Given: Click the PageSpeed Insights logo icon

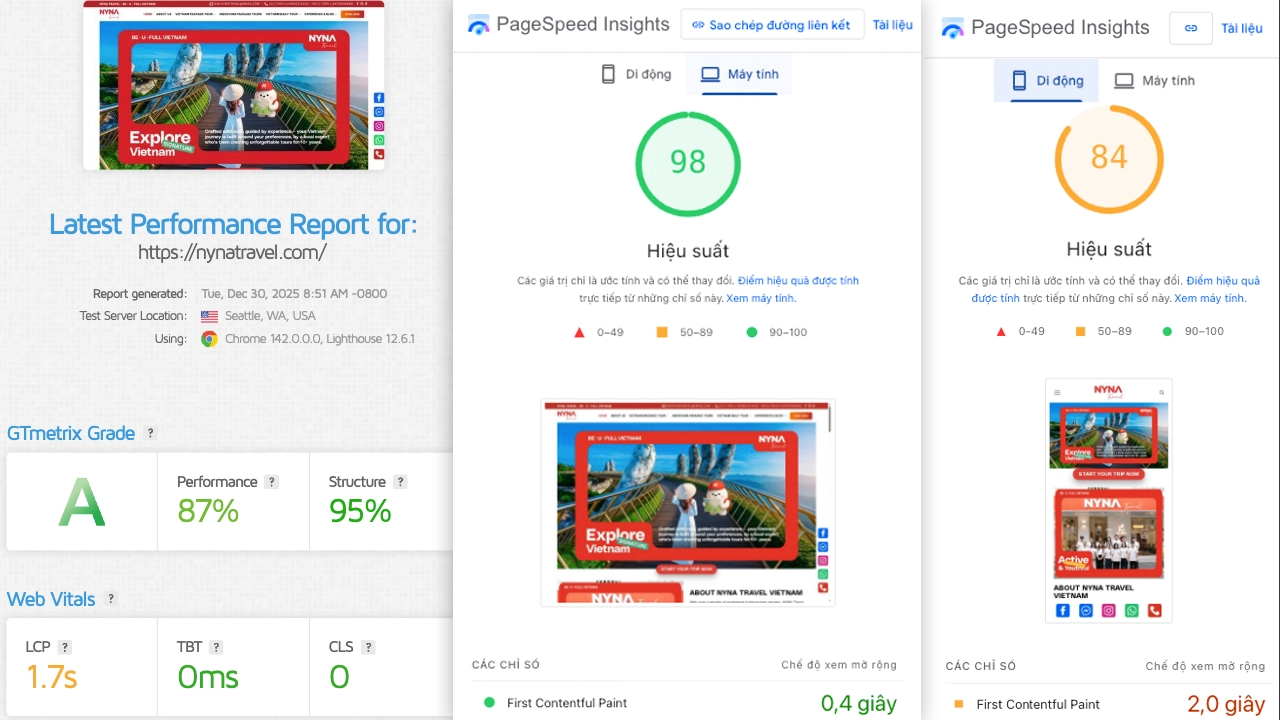Looking at the screenshot, I should 479,25.
